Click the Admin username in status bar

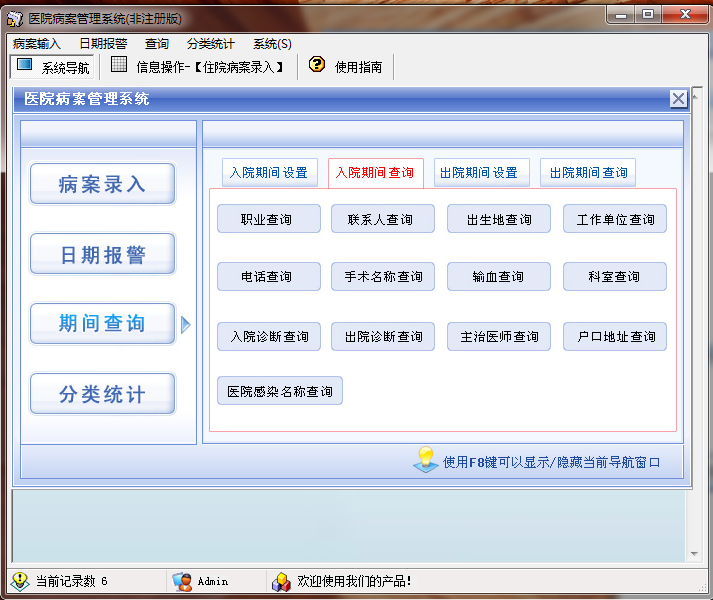click(213, 581)
